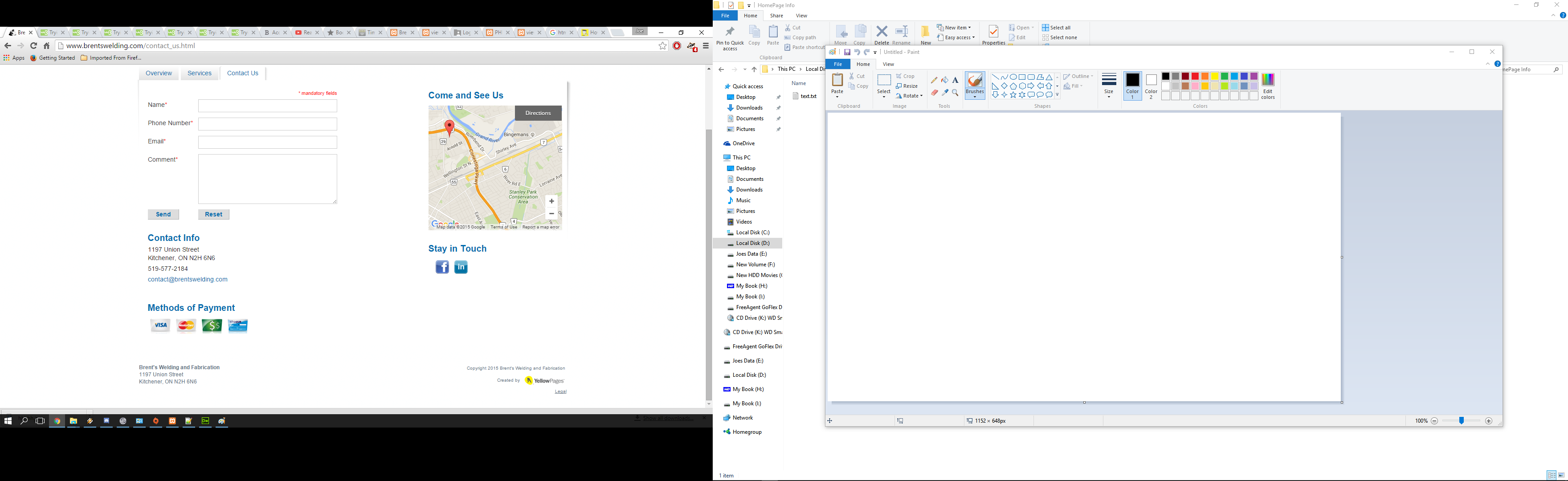Select Color 1 in Paint
The width and height of the screenshot is (1568, 481).
click(x=1133, y=86)
